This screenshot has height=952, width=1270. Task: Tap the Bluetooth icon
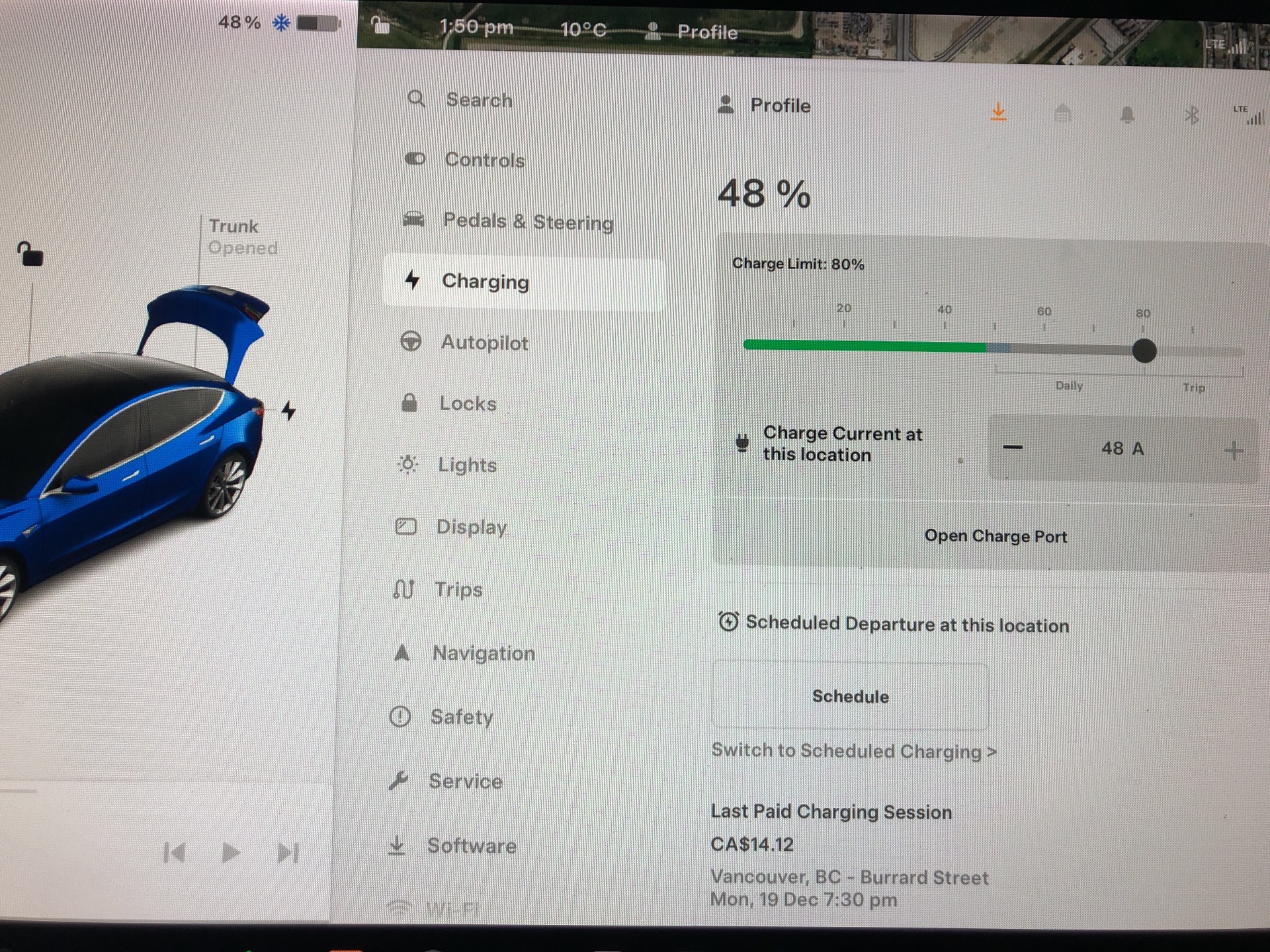tap(1191, 116)
